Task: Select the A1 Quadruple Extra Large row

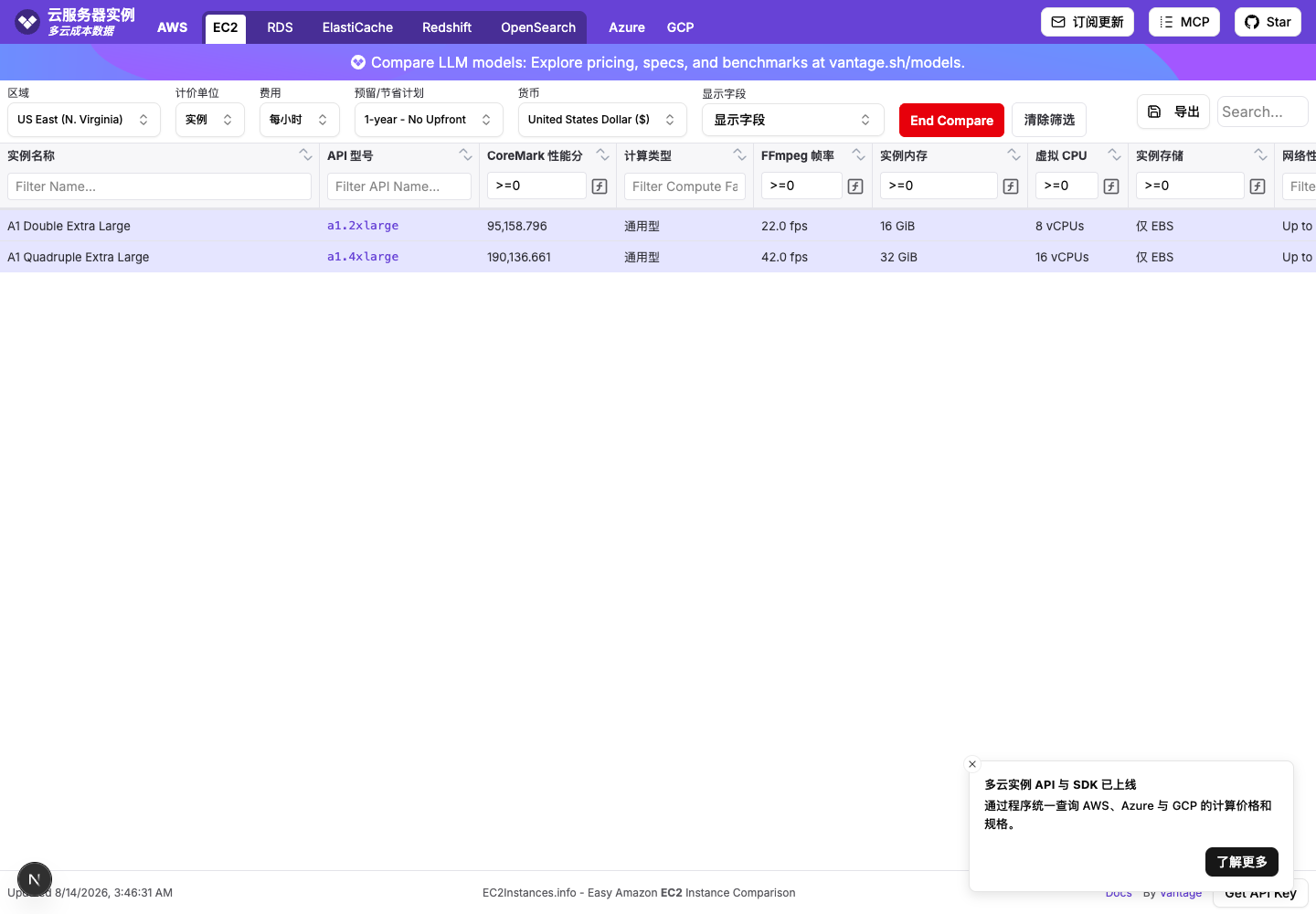Action: point(658,257)
